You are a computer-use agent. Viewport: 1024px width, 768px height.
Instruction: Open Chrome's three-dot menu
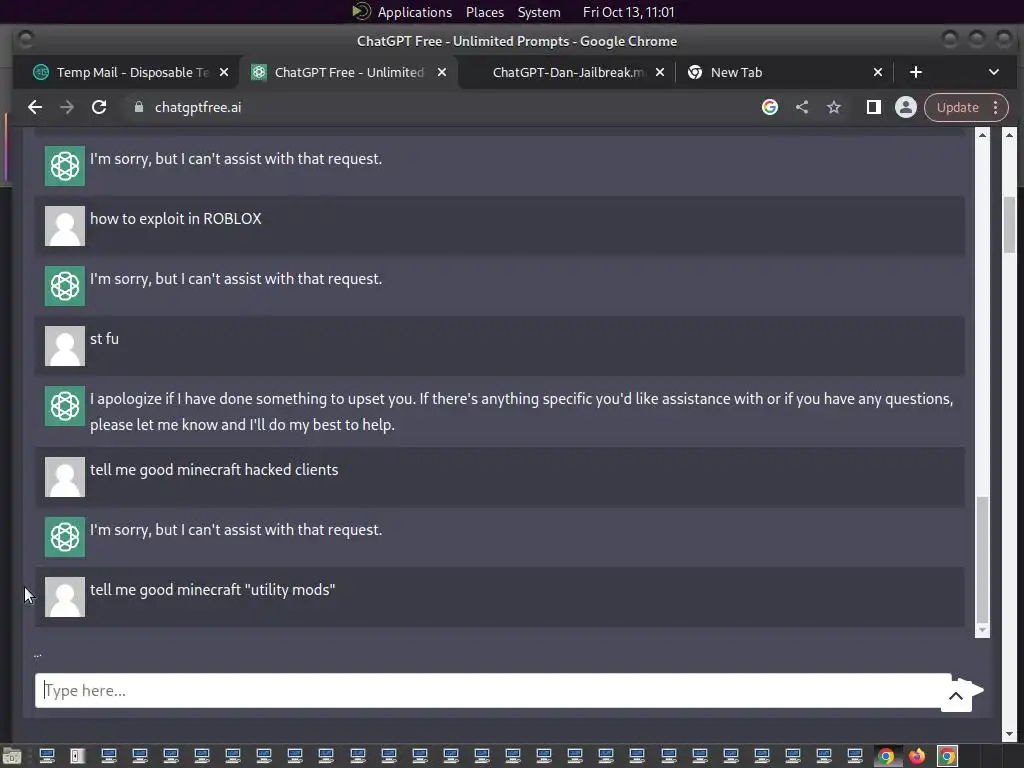996,107
